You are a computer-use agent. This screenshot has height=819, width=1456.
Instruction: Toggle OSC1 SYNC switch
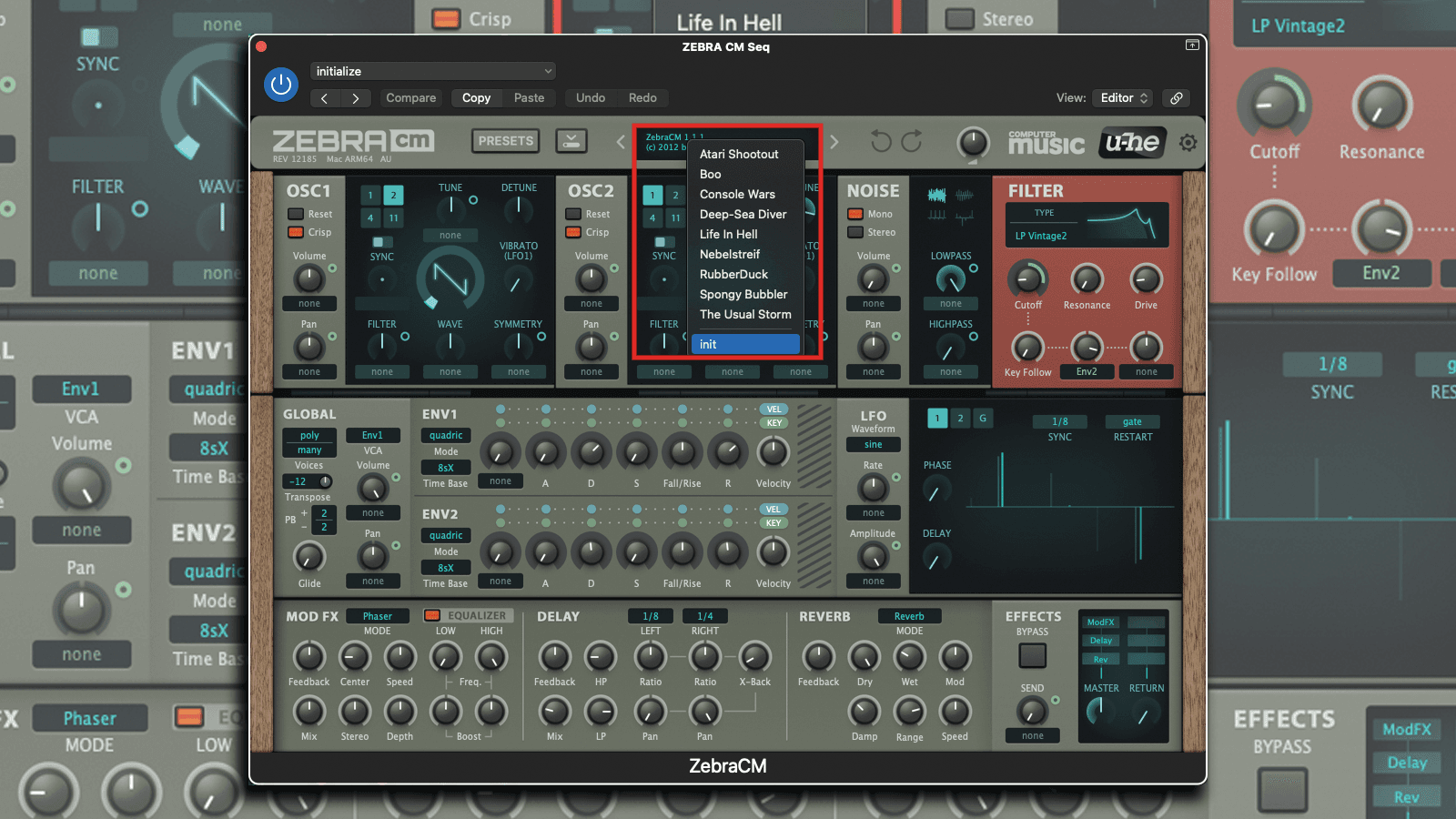pyautogui.click(x=381, y=242)
